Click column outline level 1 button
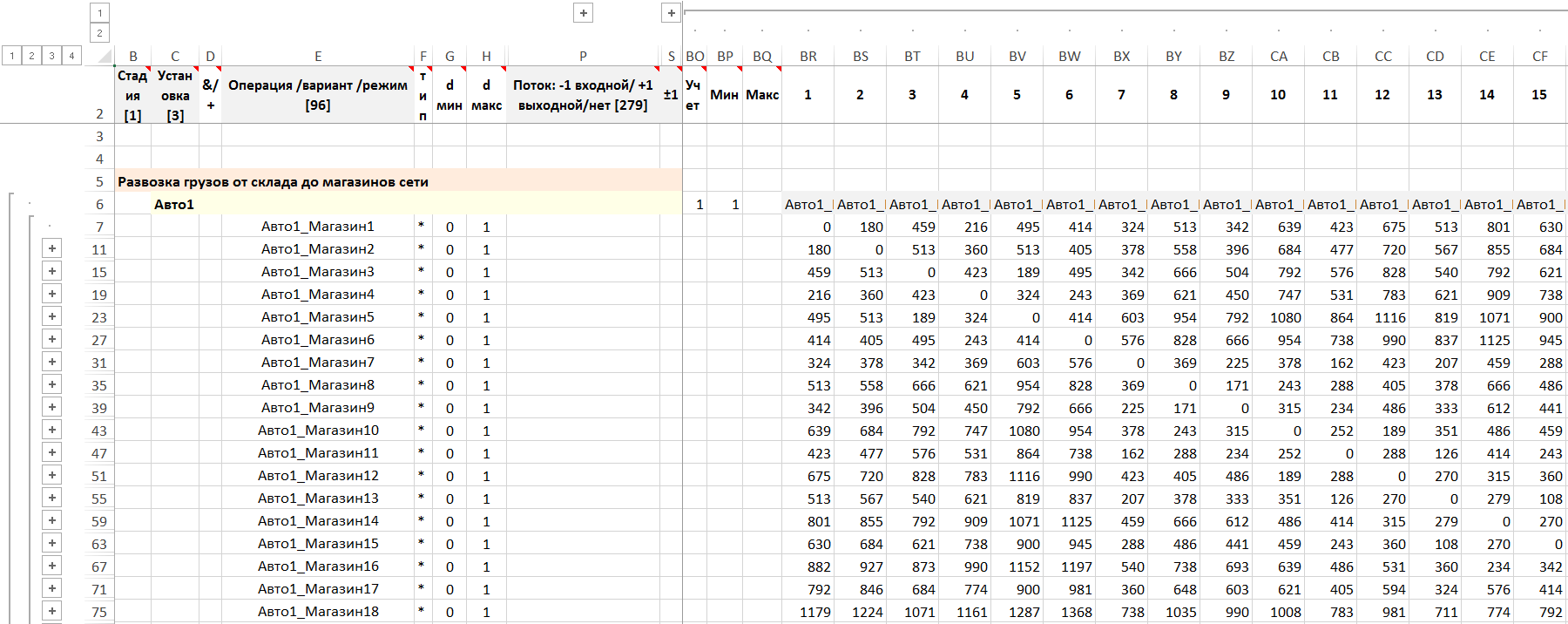 (x=100, y=13)
